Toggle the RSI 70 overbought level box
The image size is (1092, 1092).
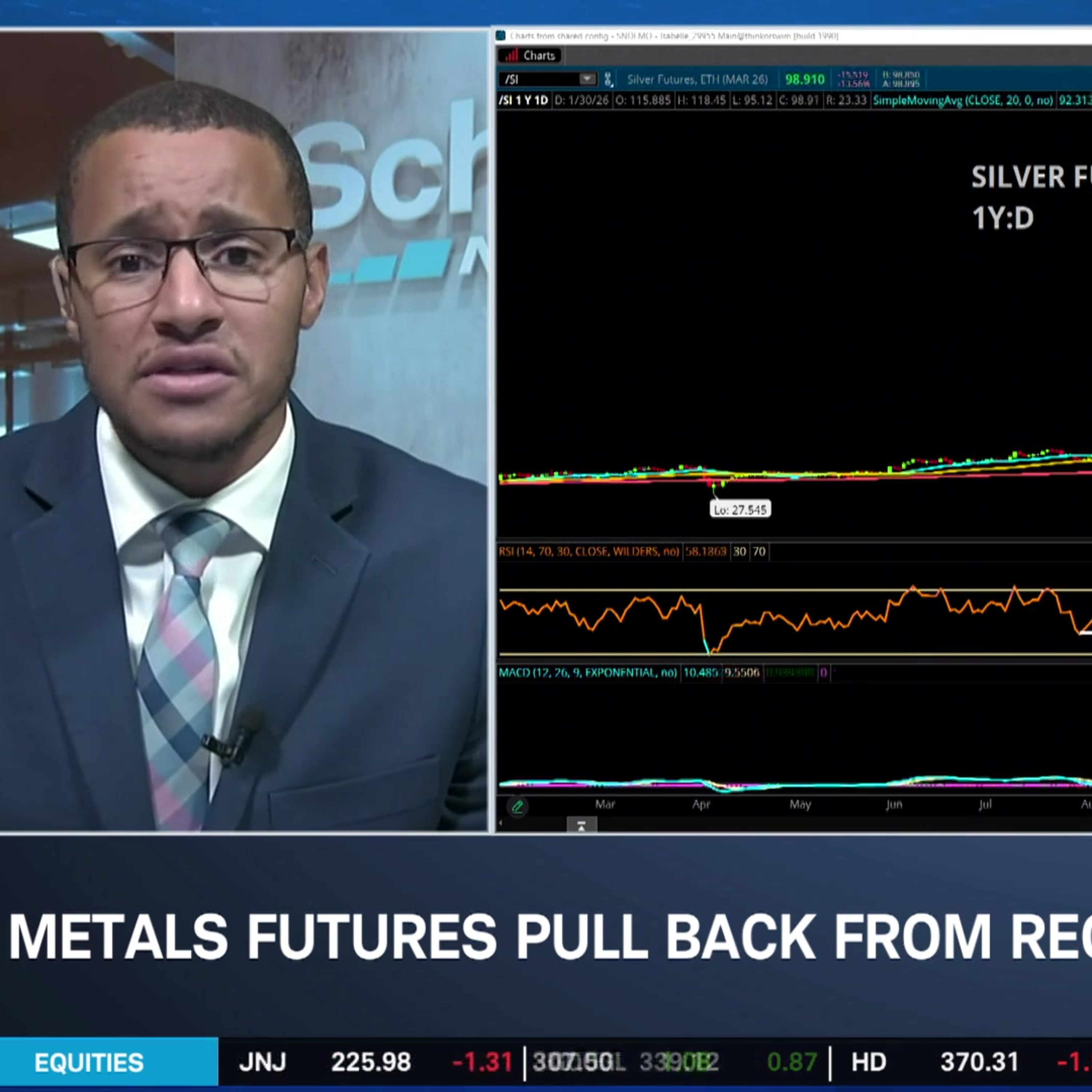pos(759,552)
